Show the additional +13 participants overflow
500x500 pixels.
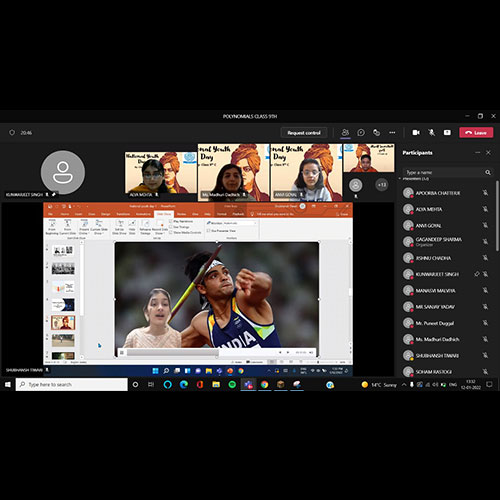pos(382,185)
